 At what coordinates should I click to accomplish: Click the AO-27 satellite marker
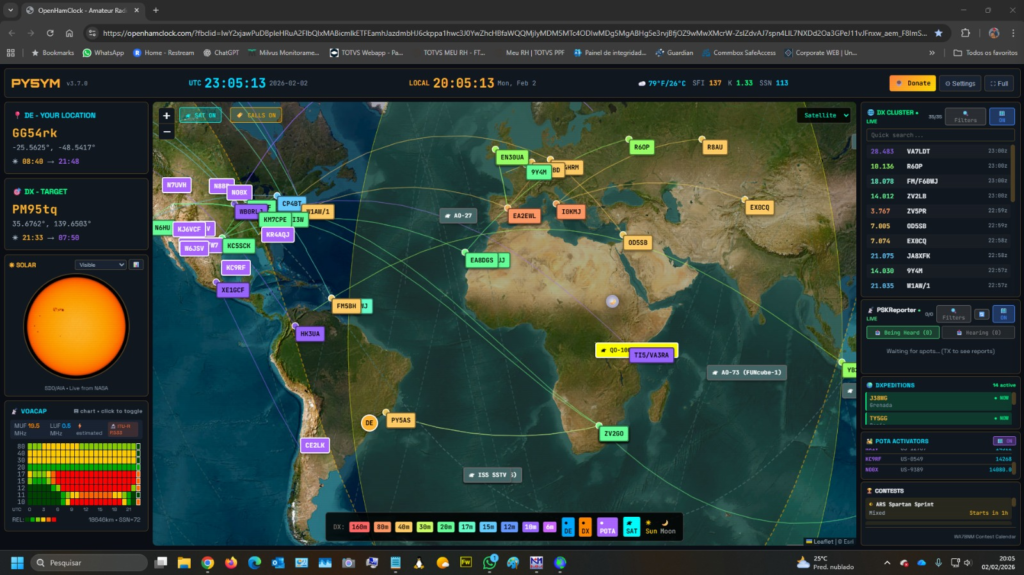pos(458,215)
